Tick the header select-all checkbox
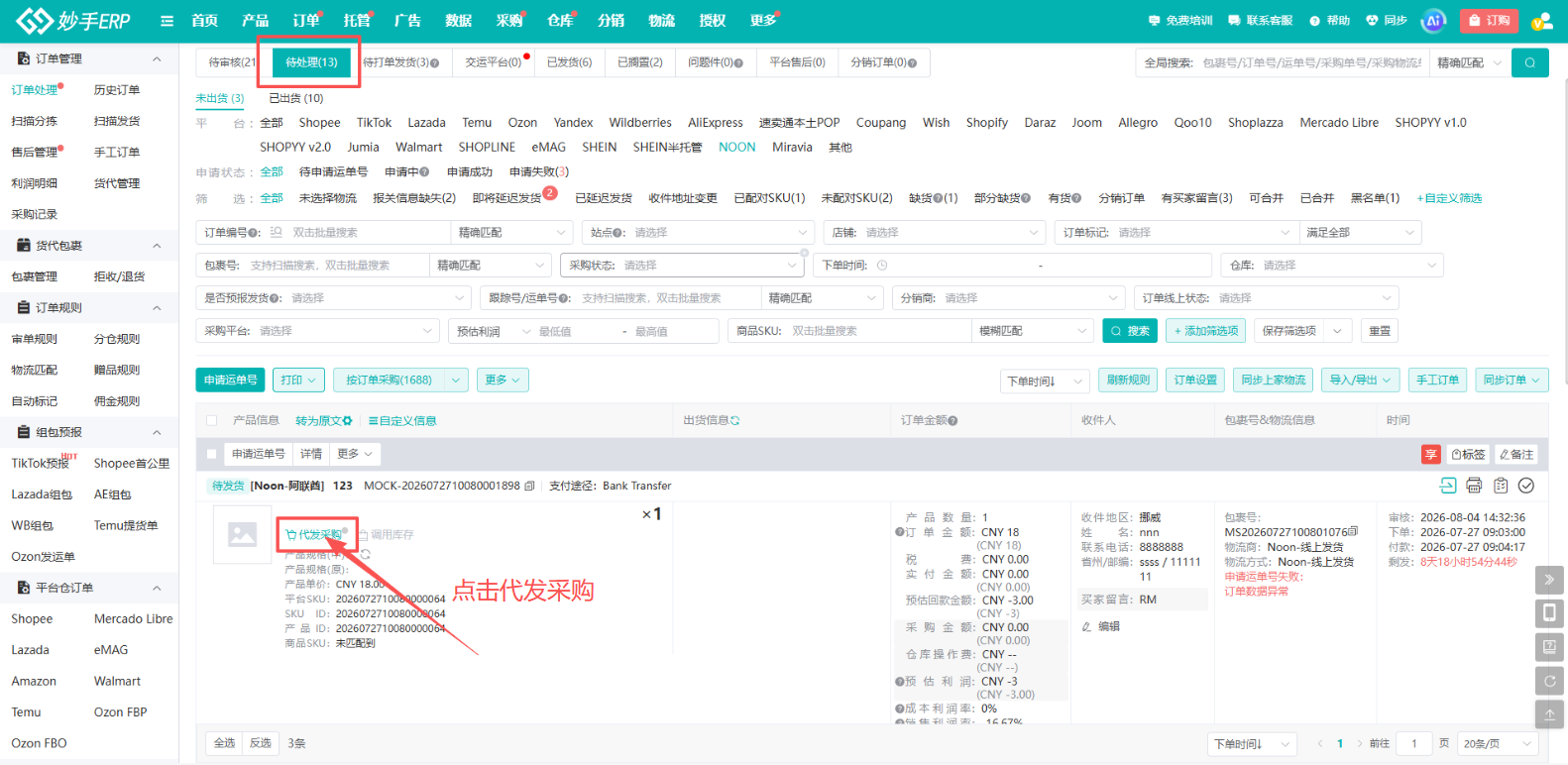The width and height of the screenshot is (1568, 765). pyautogui.click(x=211, y=421)
